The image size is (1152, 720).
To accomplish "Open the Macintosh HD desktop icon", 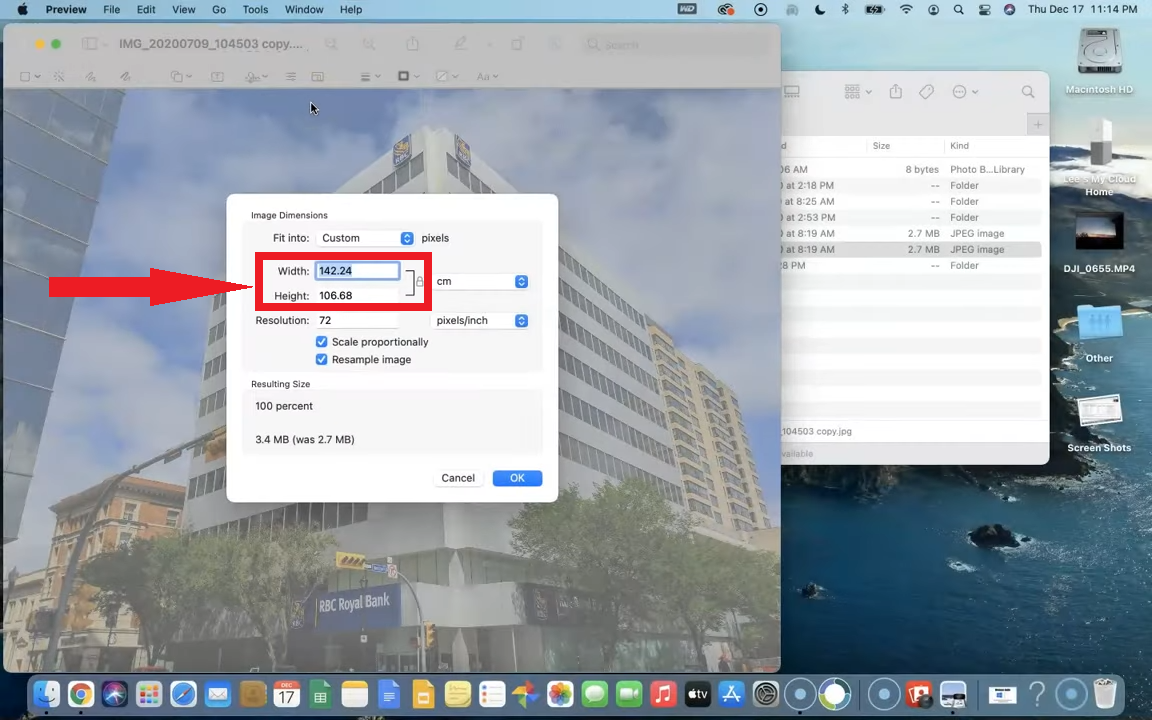I will pos(1099,61).
